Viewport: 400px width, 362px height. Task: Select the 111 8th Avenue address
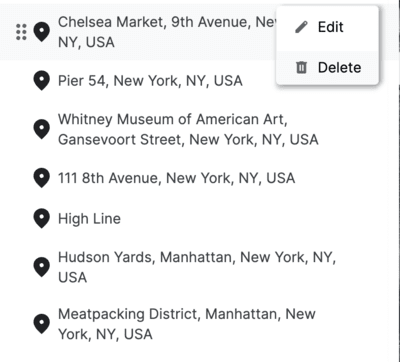tap(176, 178)
